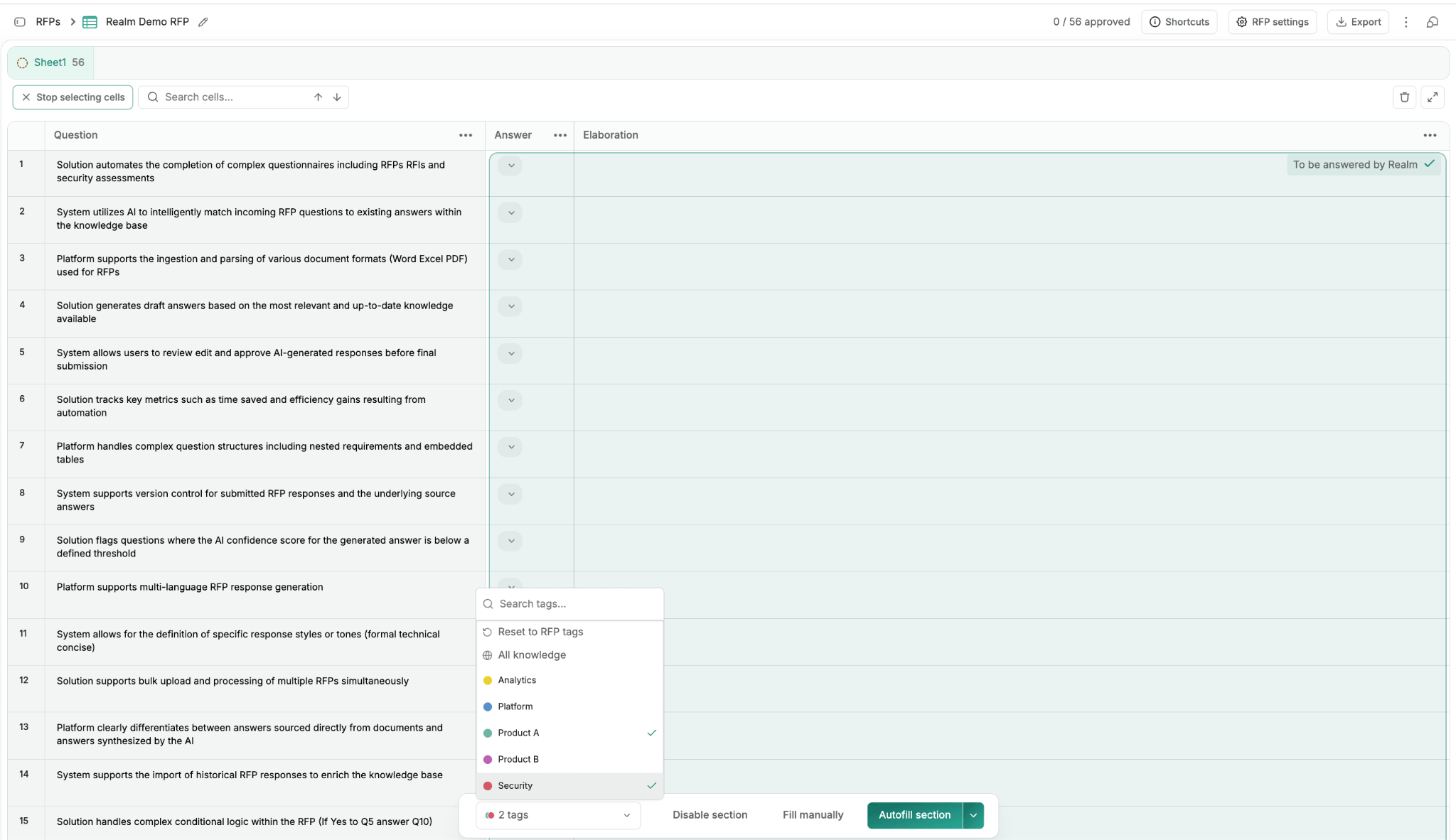Viewport: 1456px width, 840px height.
Task: Select question about bulk upload of multiple RFPs
Action: coord(232,681)
